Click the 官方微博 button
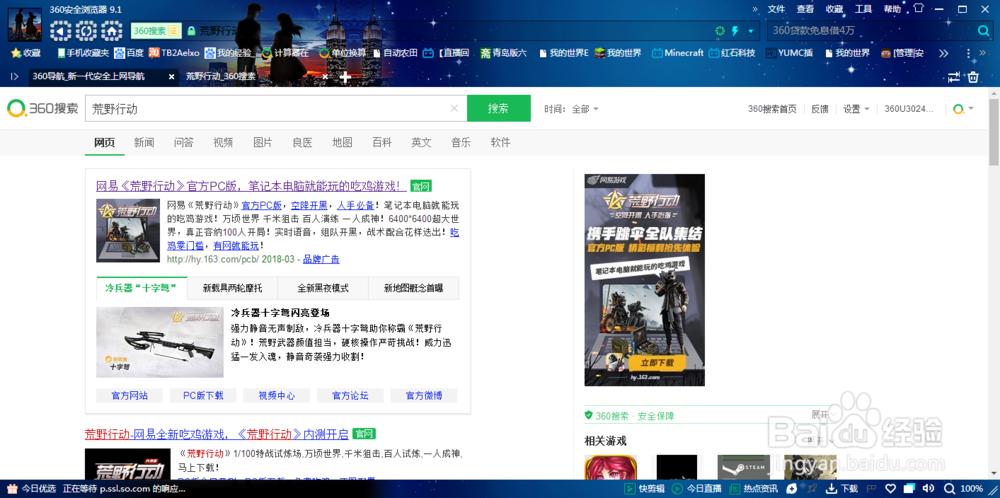1000x498 pixels. [424, 395]
